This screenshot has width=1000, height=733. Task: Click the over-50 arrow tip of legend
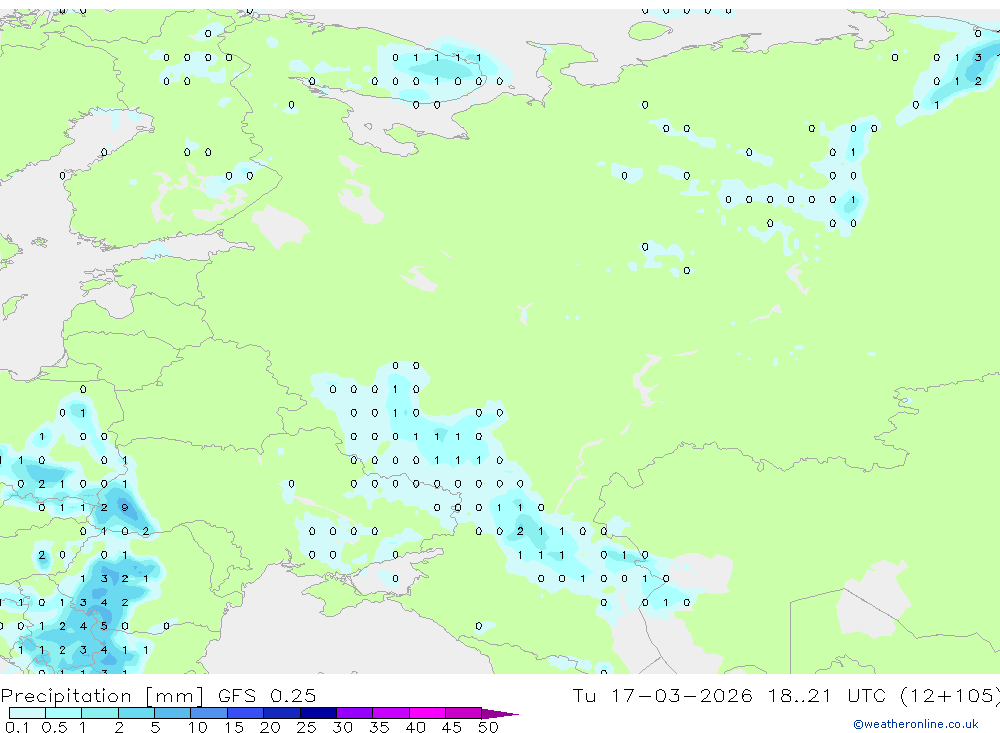coord(500,714)
